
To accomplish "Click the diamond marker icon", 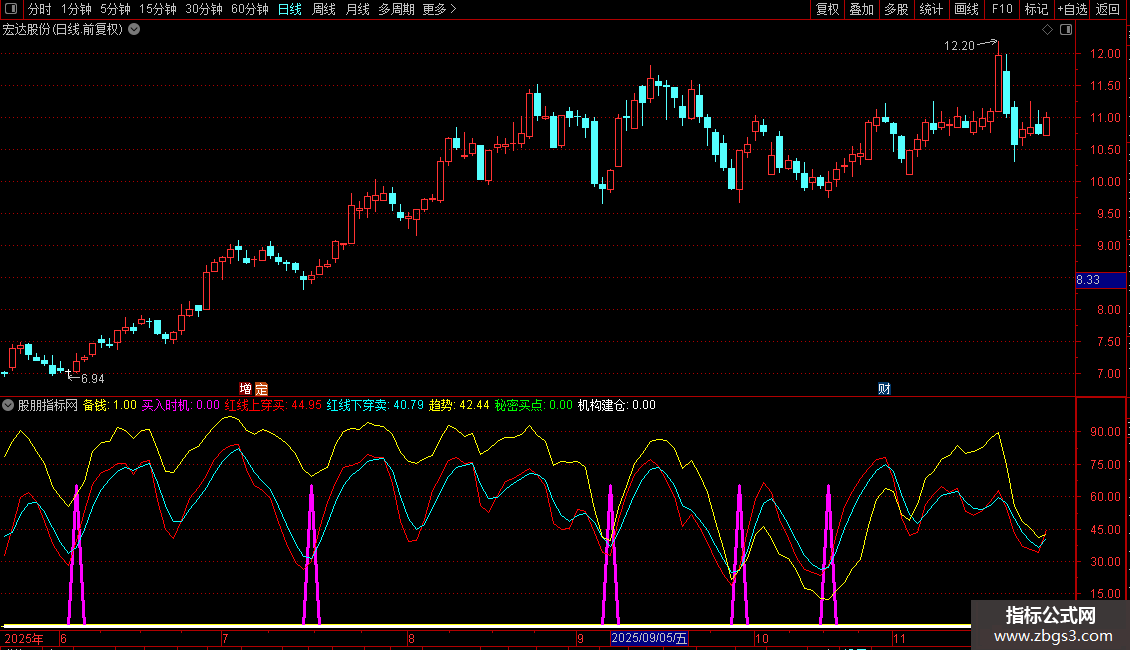I will 1047,30.
